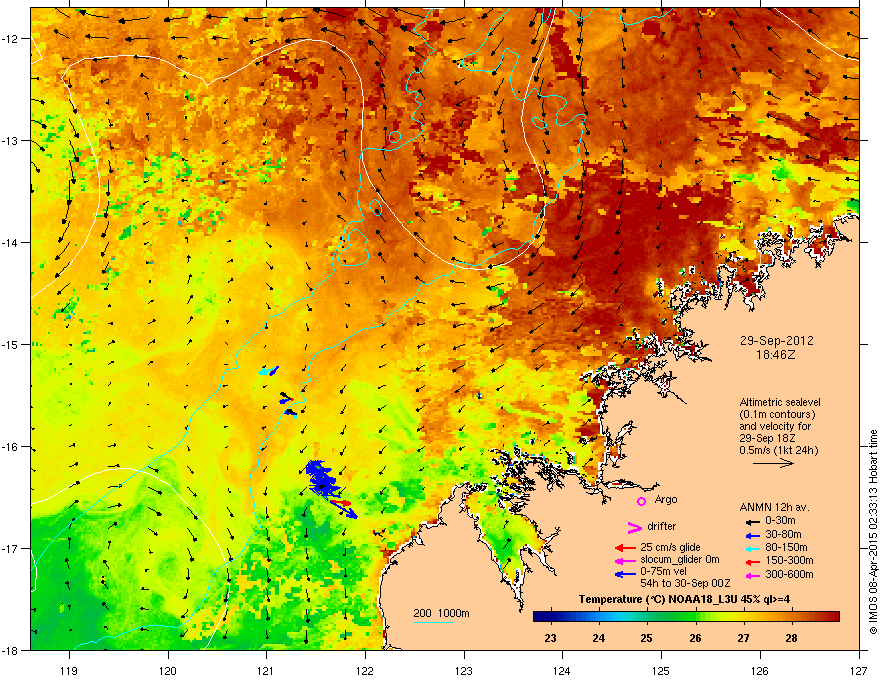Click the '0.5m/s (1kt 24h)' scale label
The image size is (880, 680).
point(778,451)
